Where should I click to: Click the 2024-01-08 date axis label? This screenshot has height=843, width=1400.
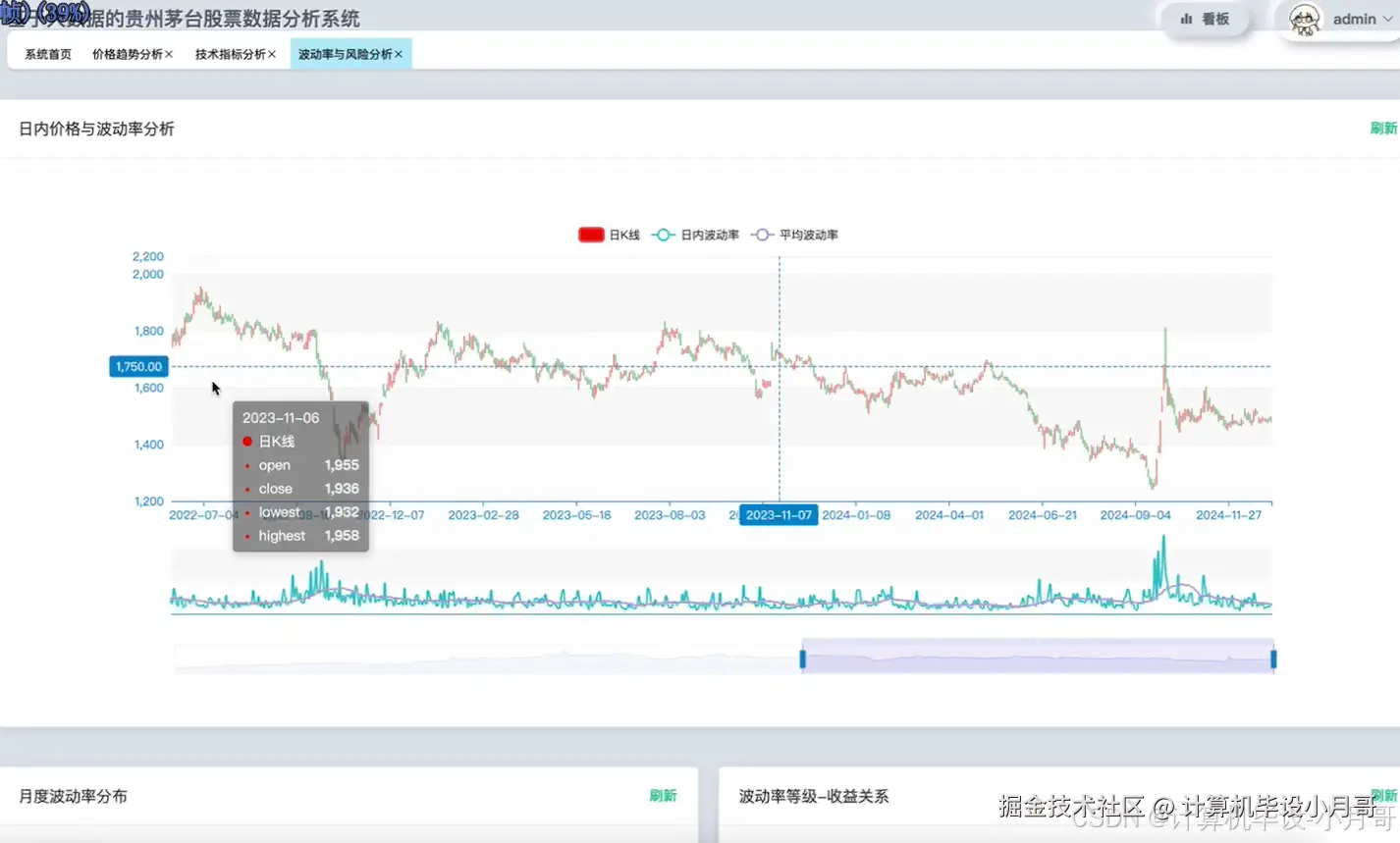point(856,515)
